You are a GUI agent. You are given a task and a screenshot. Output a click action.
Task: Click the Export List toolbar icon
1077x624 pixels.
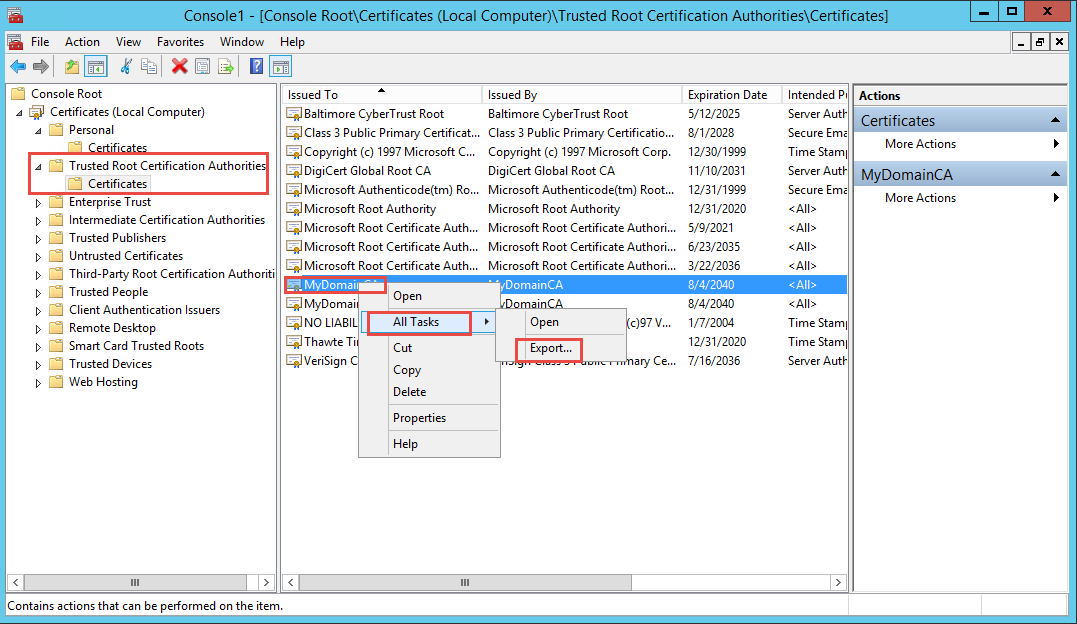click(225, 67)
